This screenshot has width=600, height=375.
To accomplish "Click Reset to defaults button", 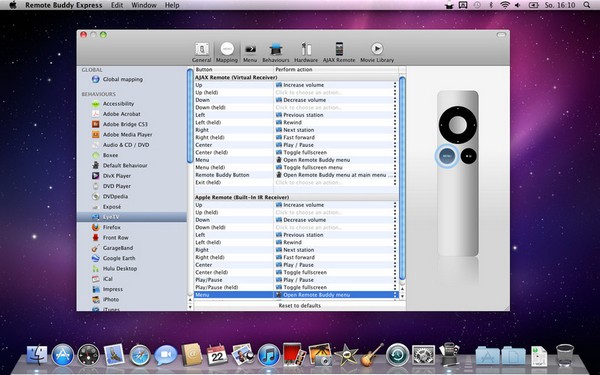I will click(x=300, y=305).
